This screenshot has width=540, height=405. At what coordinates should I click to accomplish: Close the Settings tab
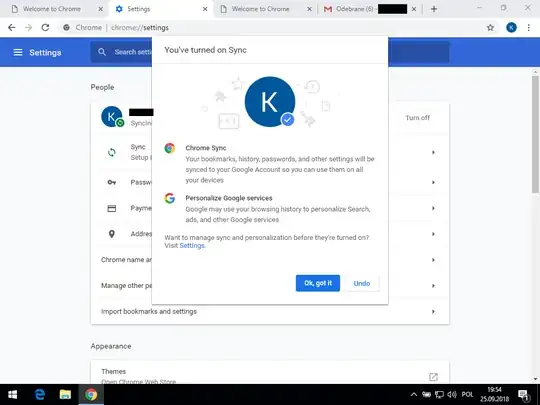[x=205, y=9]
